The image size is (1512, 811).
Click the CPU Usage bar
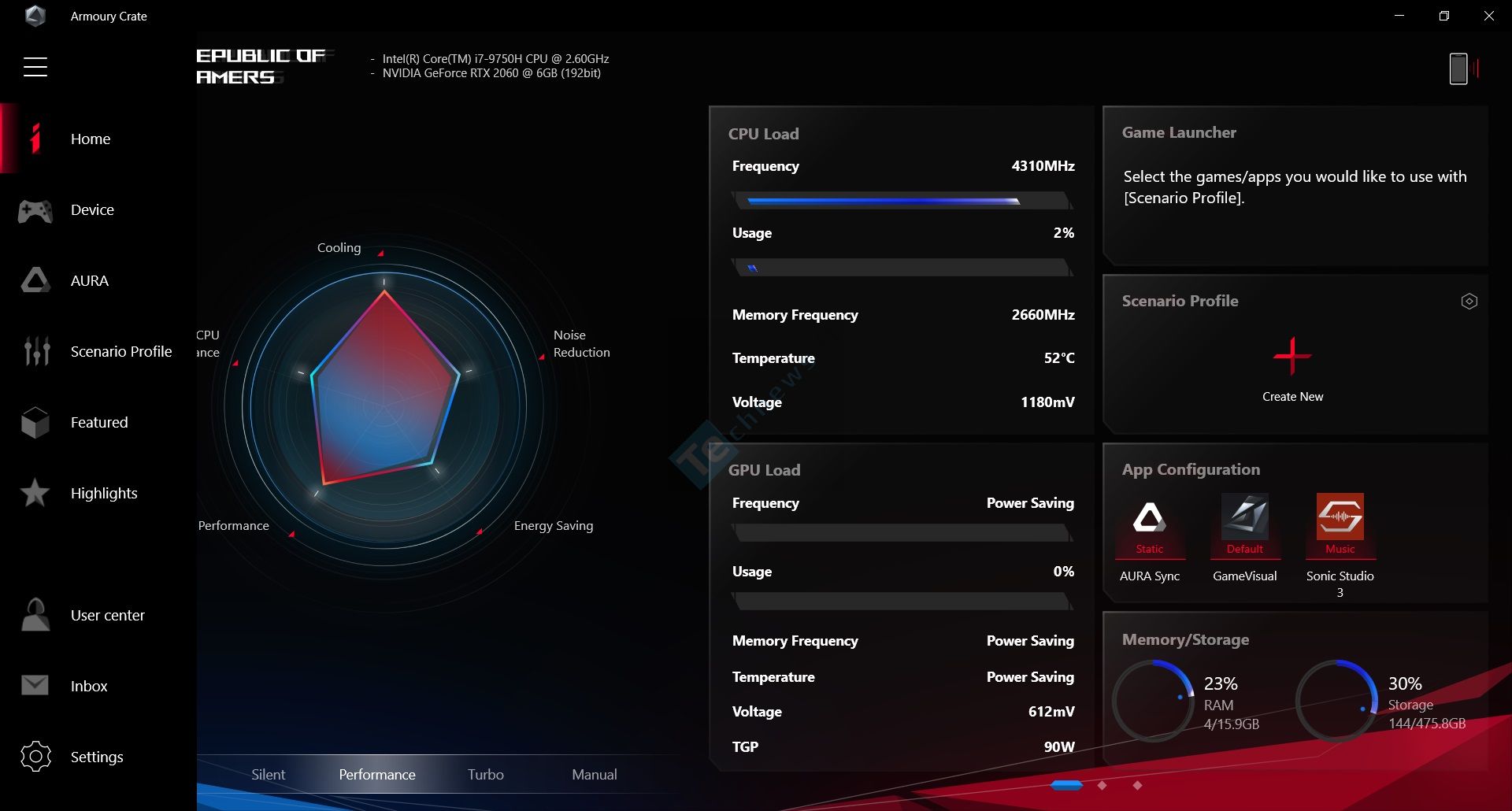902,268
